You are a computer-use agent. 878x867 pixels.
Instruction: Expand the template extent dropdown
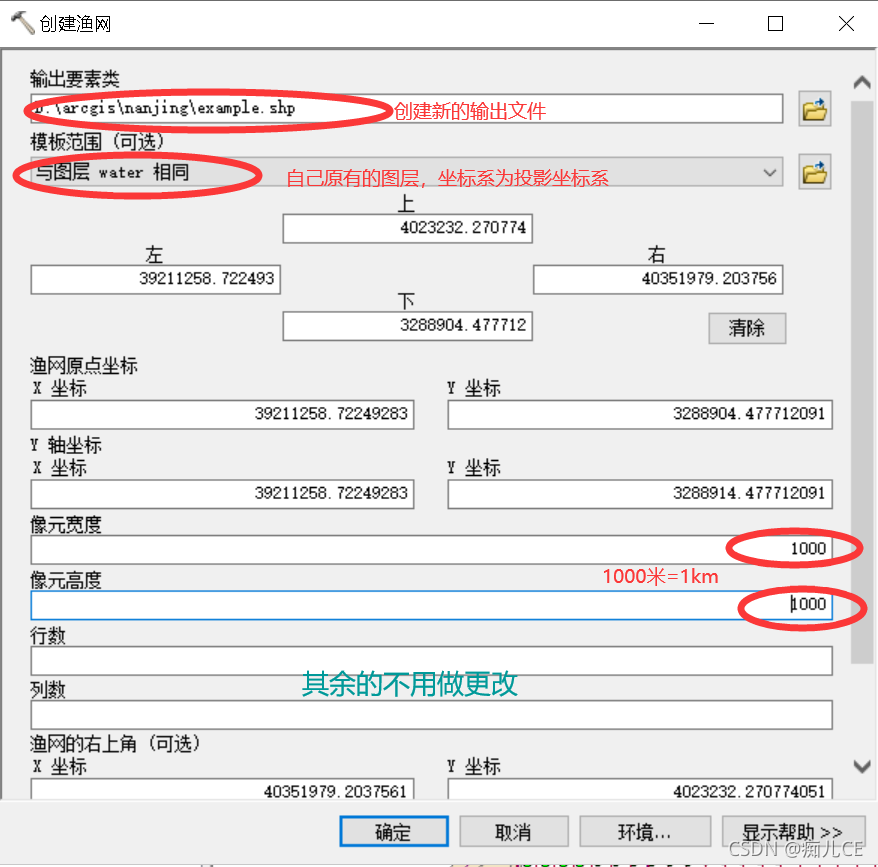coord(769,173)
